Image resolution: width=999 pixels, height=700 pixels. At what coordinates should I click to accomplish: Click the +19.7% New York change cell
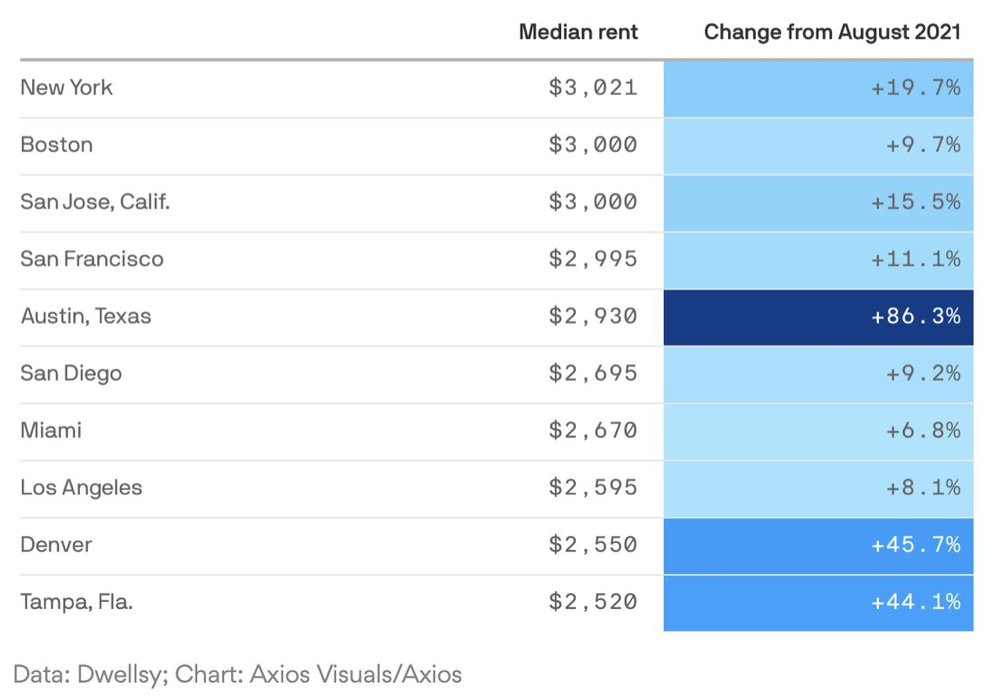coord(818,87)
